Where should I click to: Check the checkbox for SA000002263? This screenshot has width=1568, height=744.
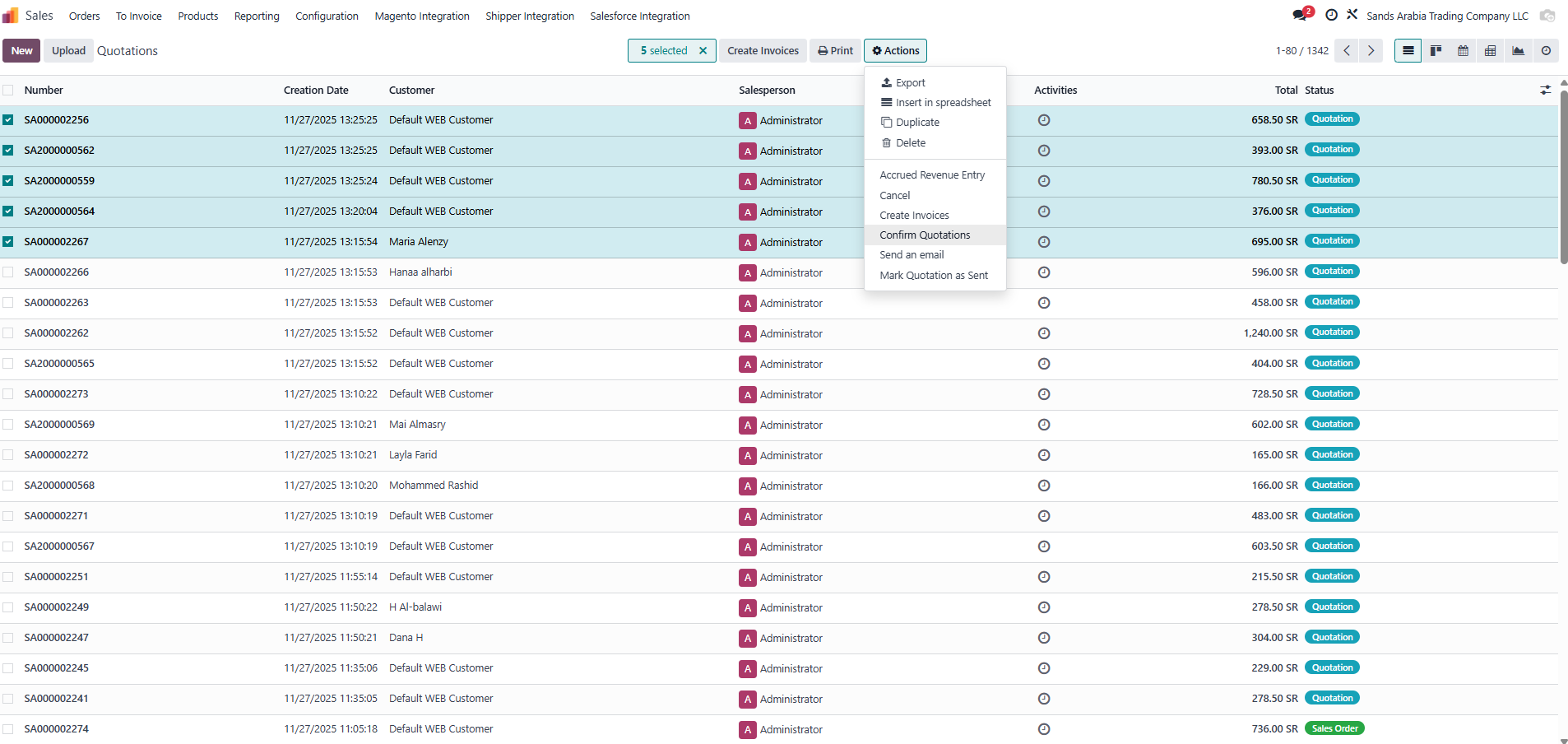[x=7, y=303]
